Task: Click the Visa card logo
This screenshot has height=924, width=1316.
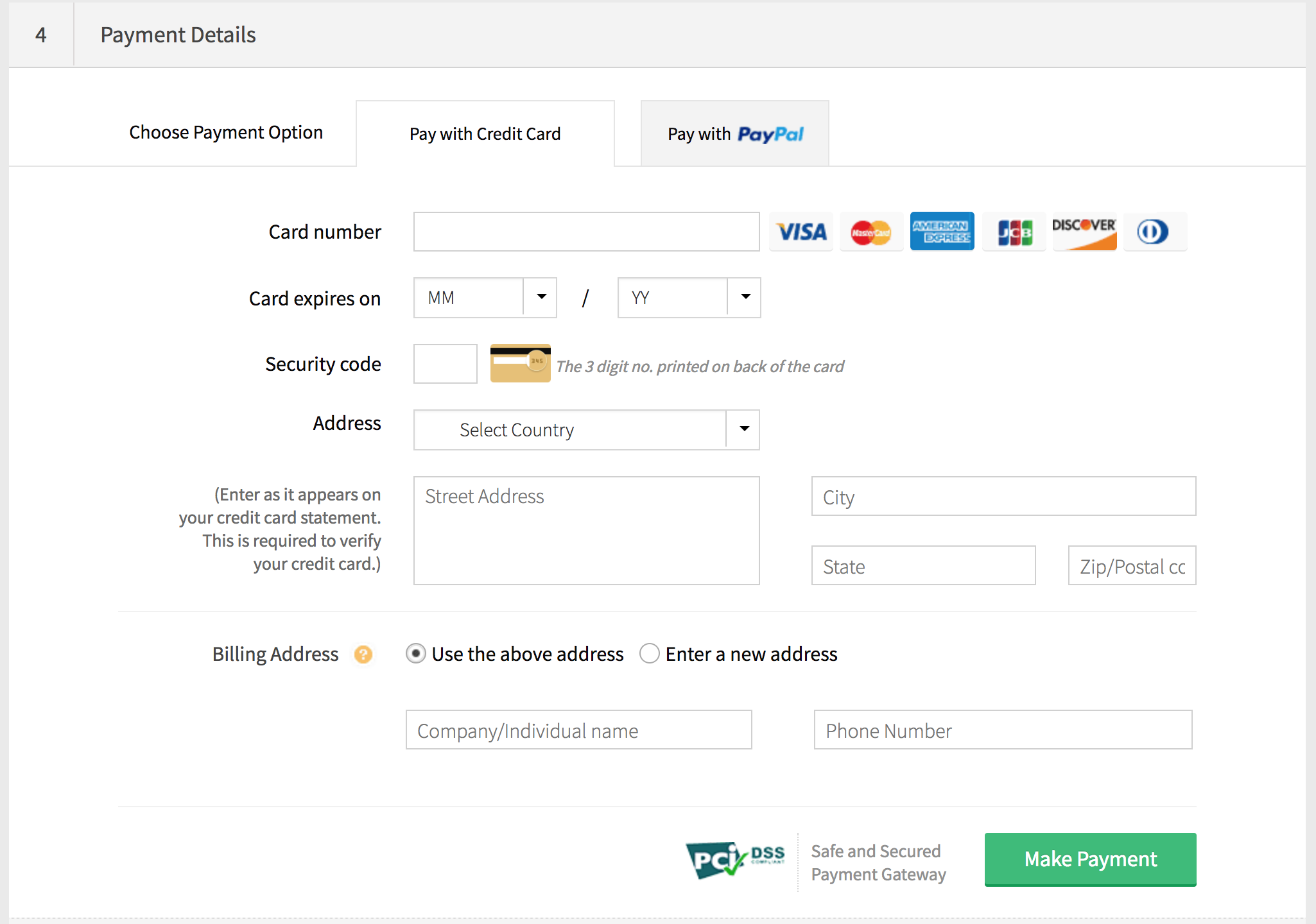Action: point(801,232)
